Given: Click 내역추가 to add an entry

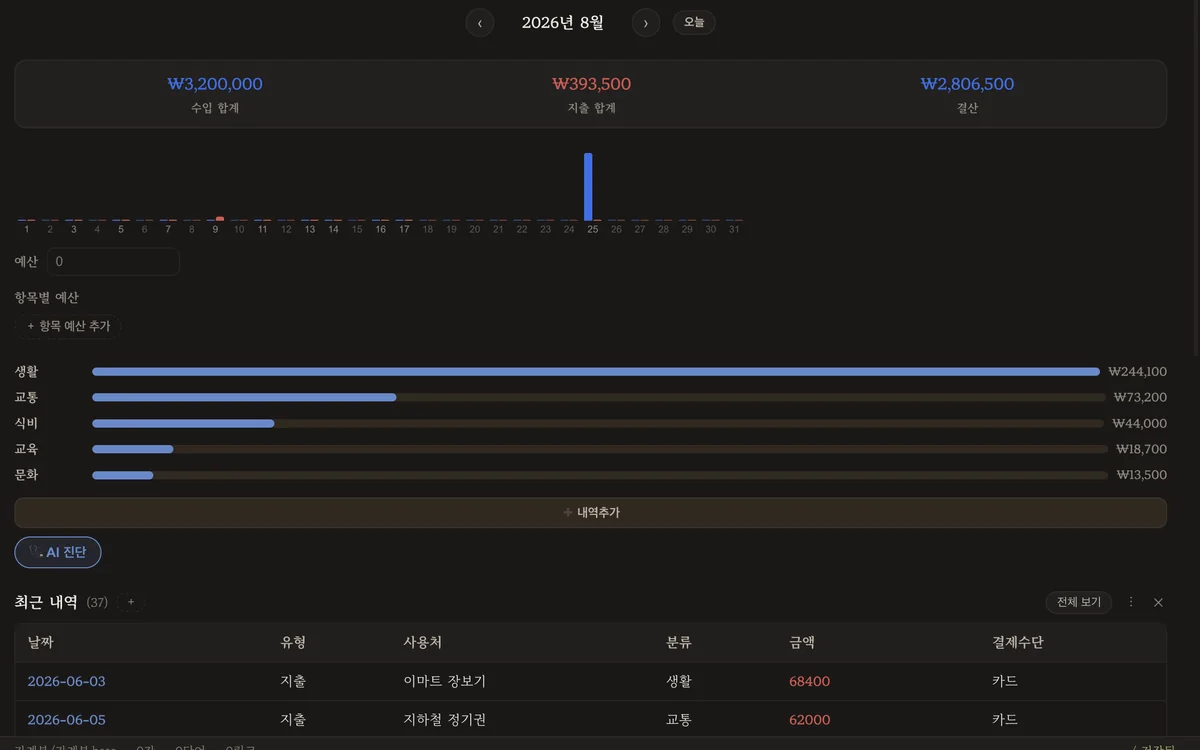Looking at the screenshot, I should (590, 512).
